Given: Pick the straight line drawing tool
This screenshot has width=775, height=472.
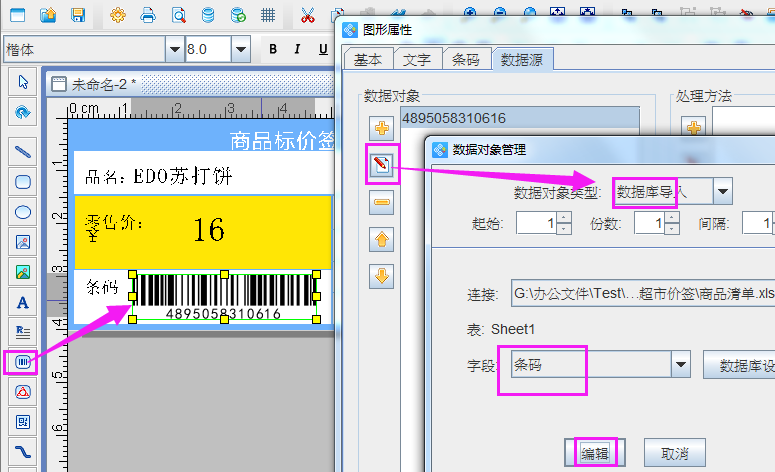Looking at the screenshot, I should pyautogui.click(x=21, y=152).
